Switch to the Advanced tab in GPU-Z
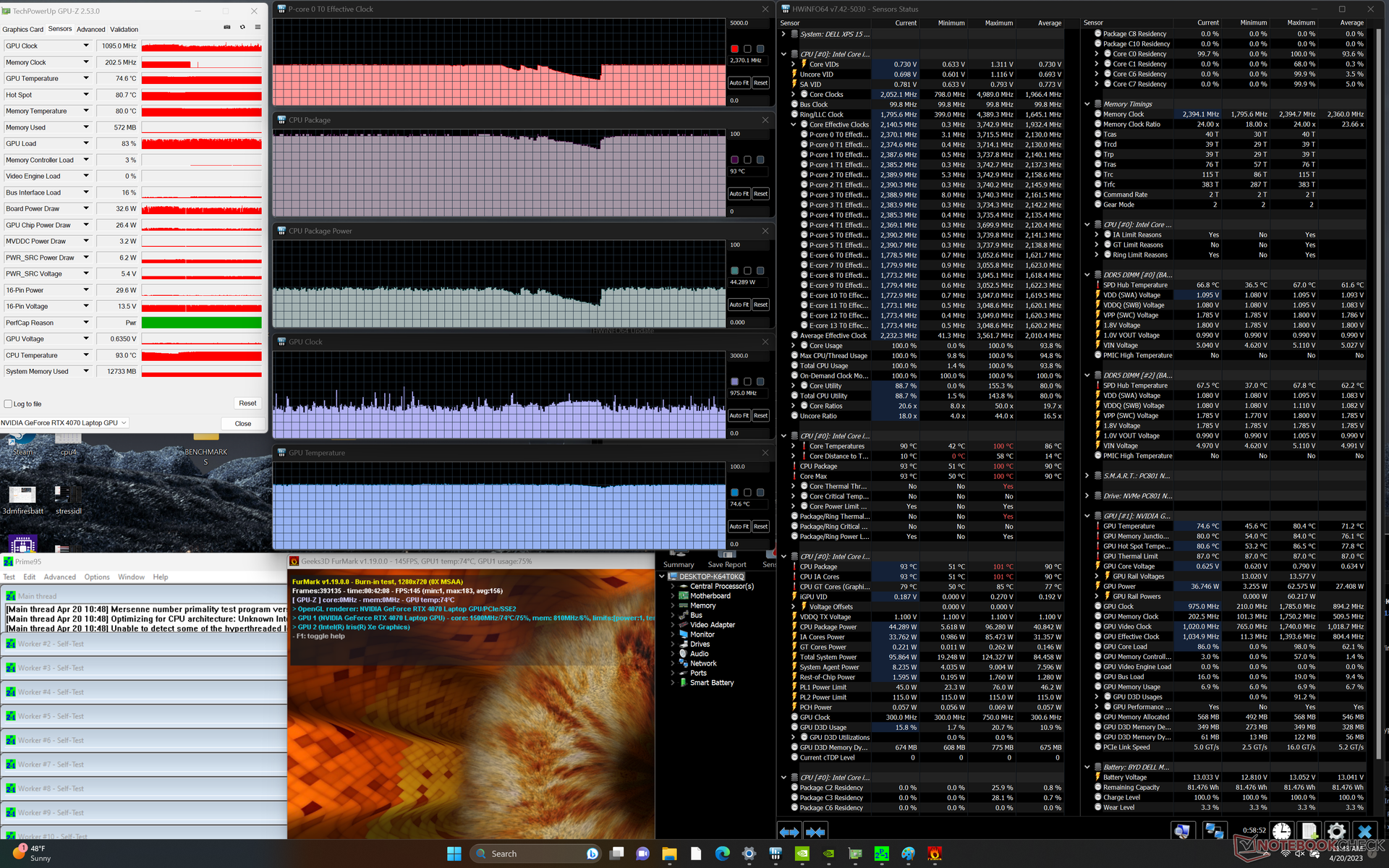The height and width of the screenshot is (868, 1389). click(91, 30)
